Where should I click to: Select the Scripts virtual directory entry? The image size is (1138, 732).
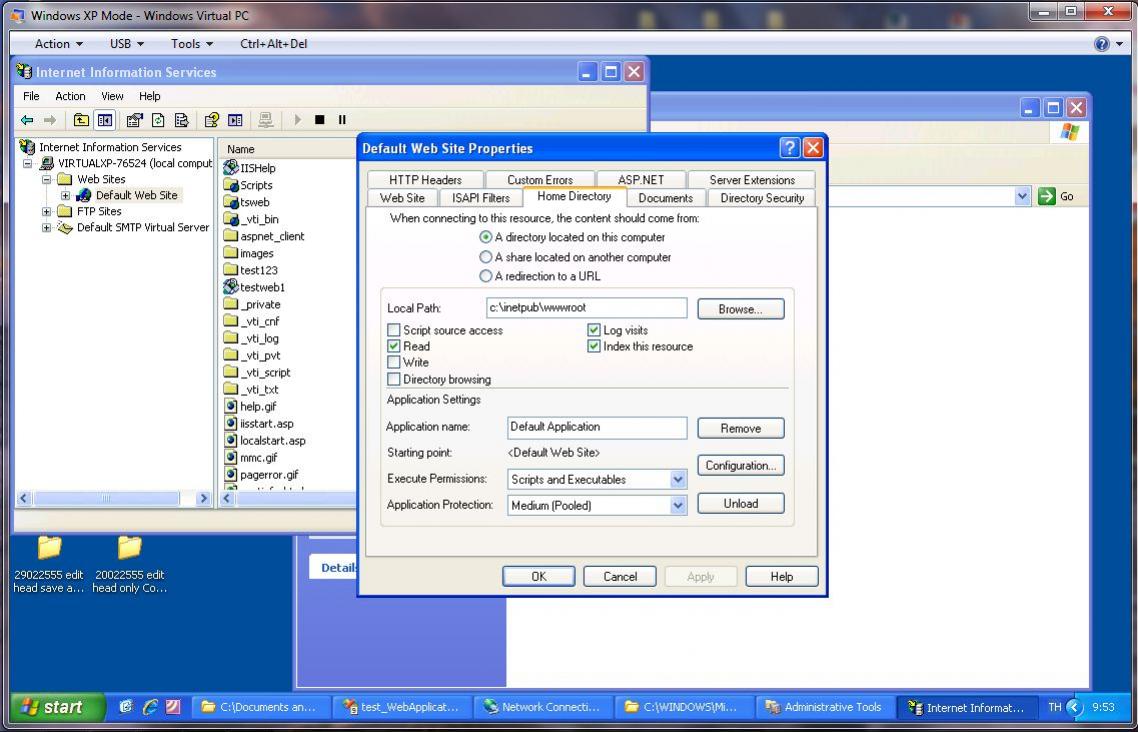[x=249, y=185]
